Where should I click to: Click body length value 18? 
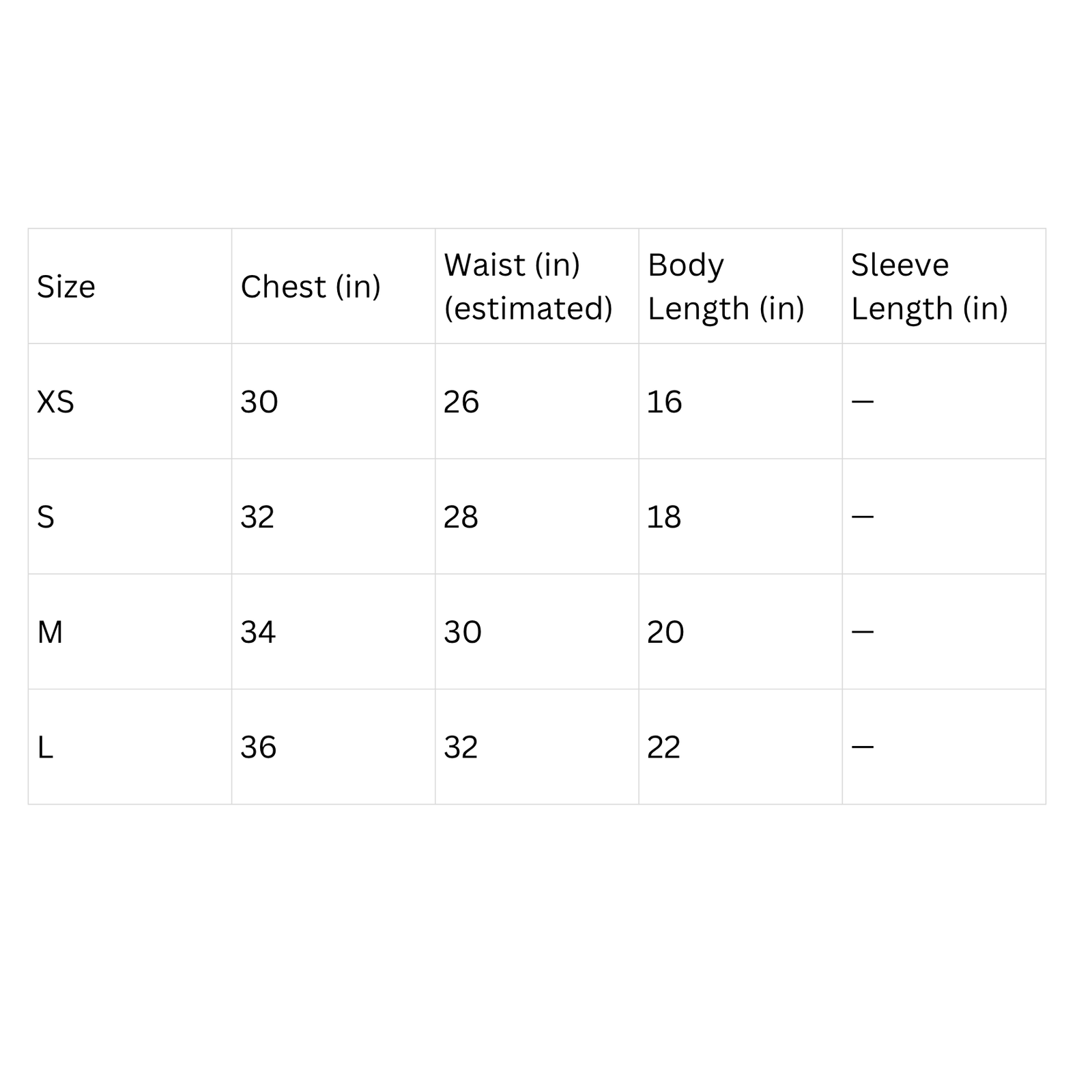[664, 517]
